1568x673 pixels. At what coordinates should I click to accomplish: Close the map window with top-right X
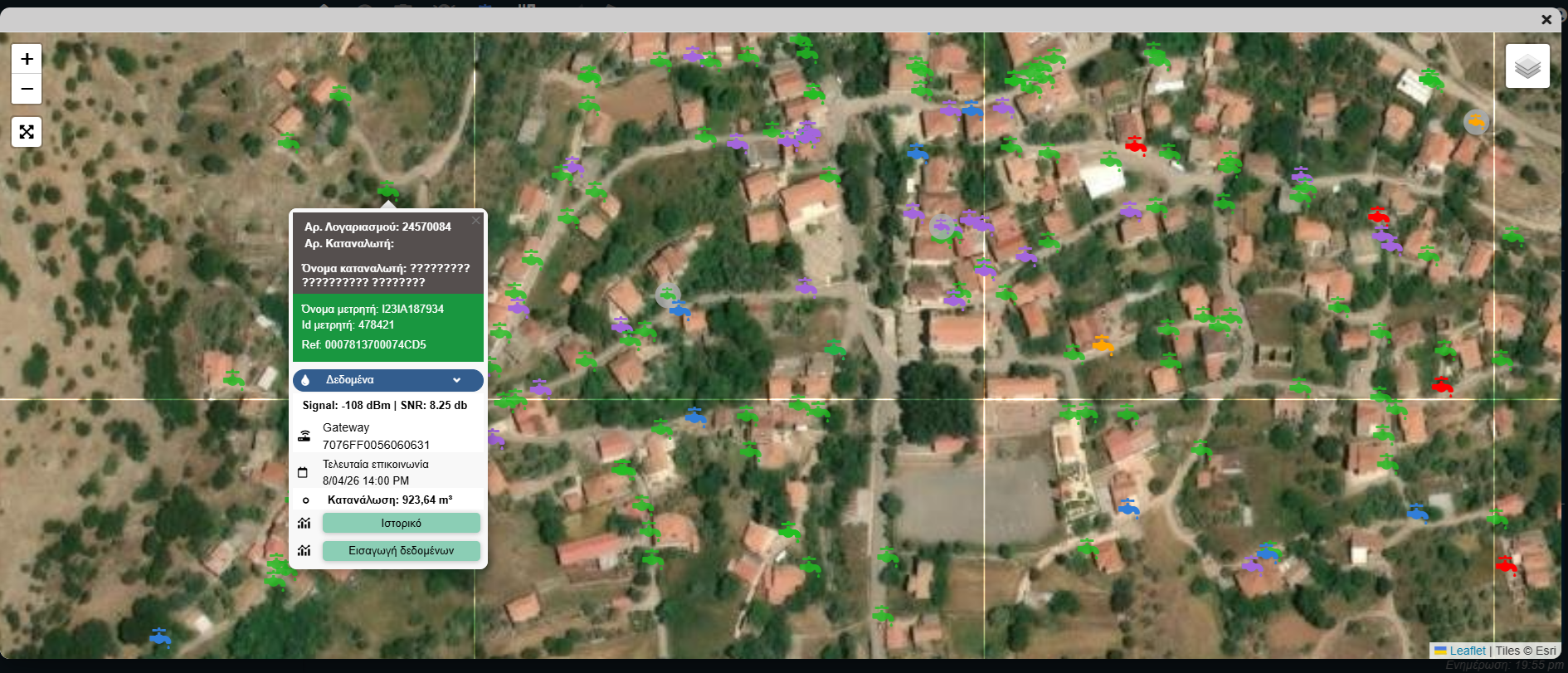point(1546,19)
